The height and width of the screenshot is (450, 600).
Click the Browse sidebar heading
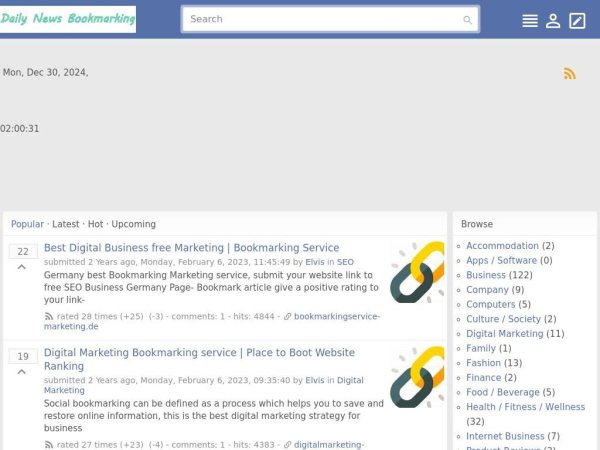point(477,224)
